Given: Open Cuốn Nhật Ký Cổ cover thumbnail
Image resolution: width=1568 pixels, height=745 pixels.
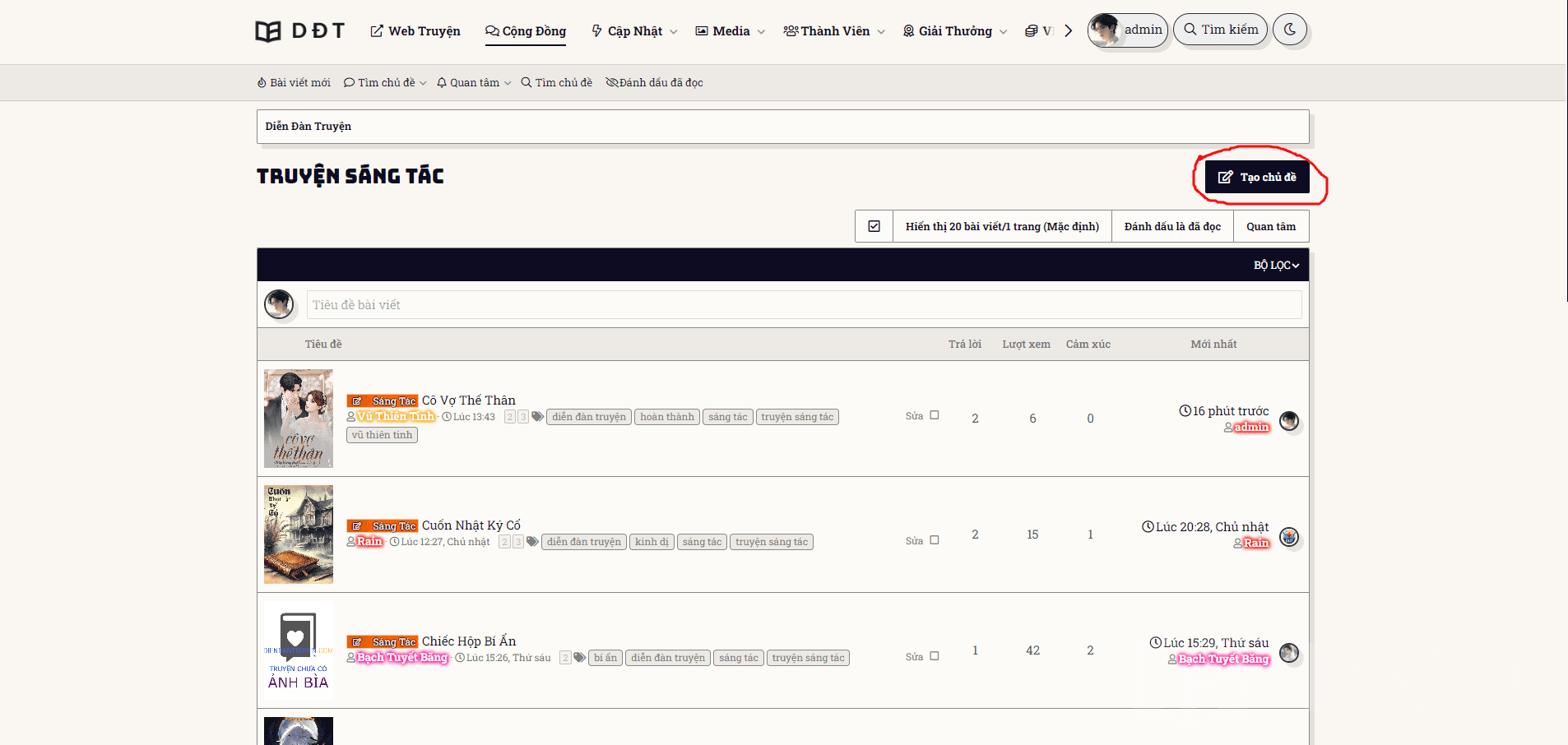Looking at the screenshot, I should click(299, 534).
